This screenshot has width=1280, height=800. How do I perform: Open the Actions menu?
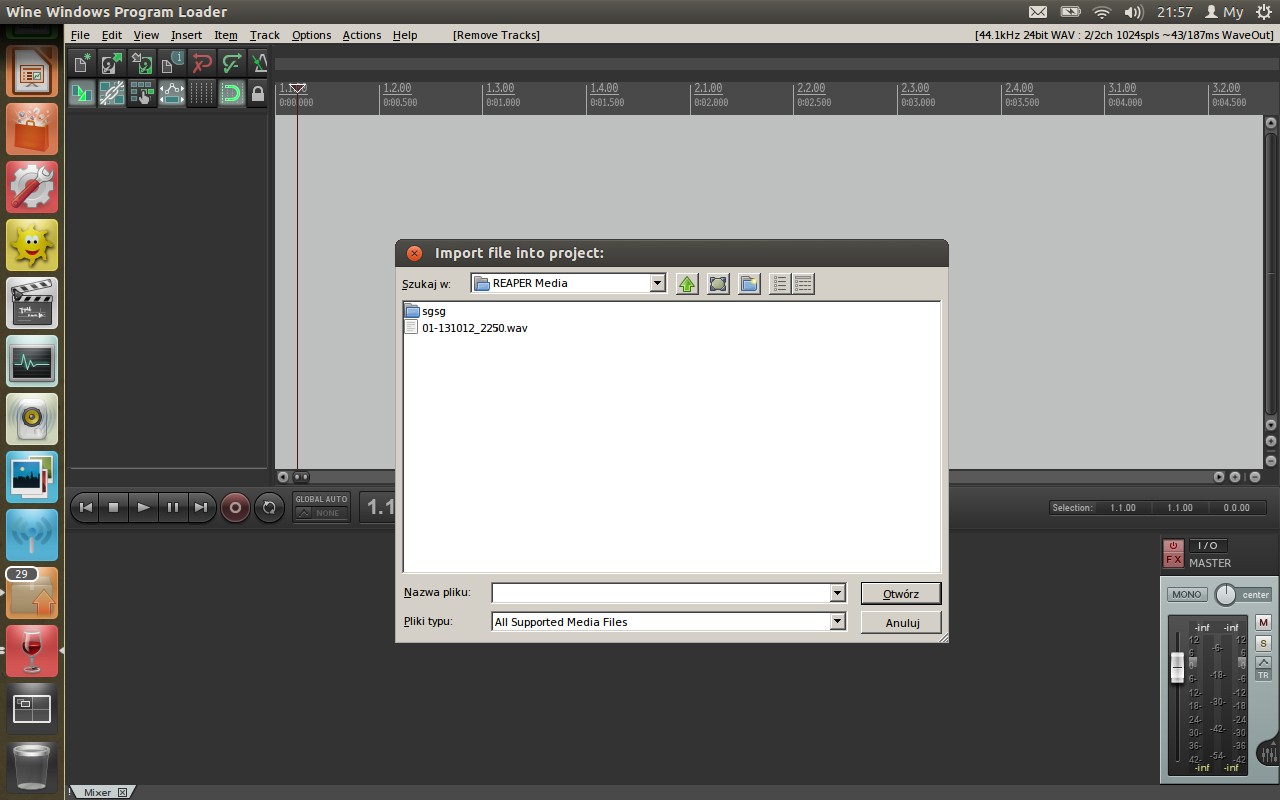[361, 35]
